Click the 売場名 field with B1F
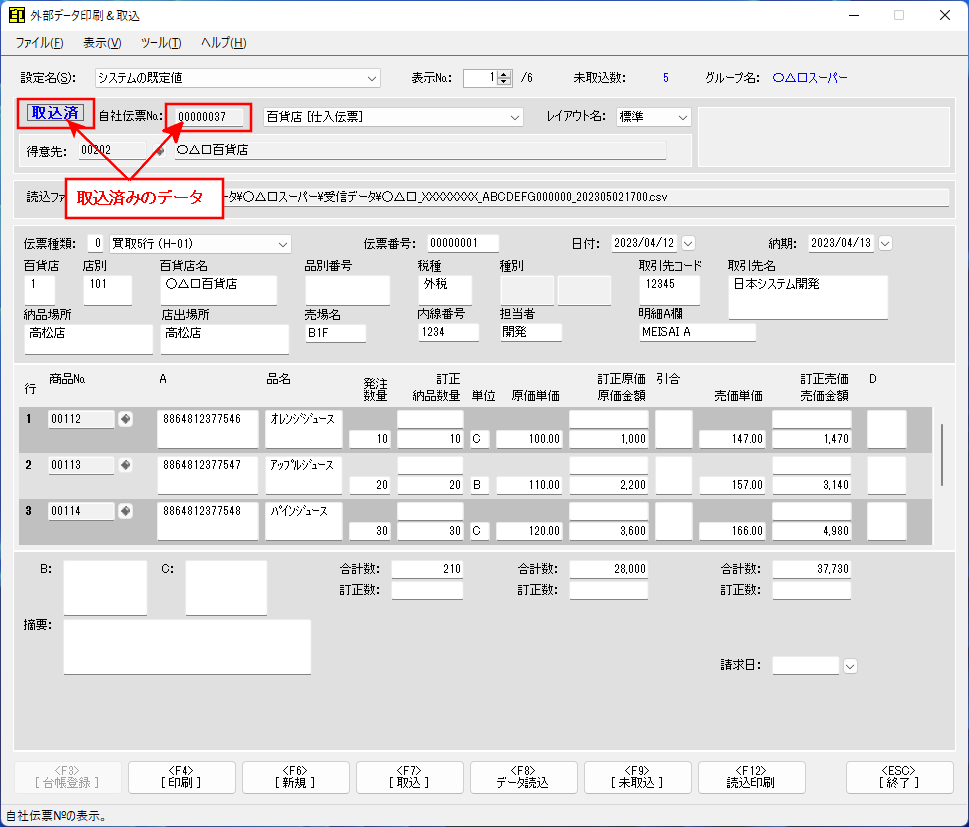The image size is (969, 827). coord(335,333)
